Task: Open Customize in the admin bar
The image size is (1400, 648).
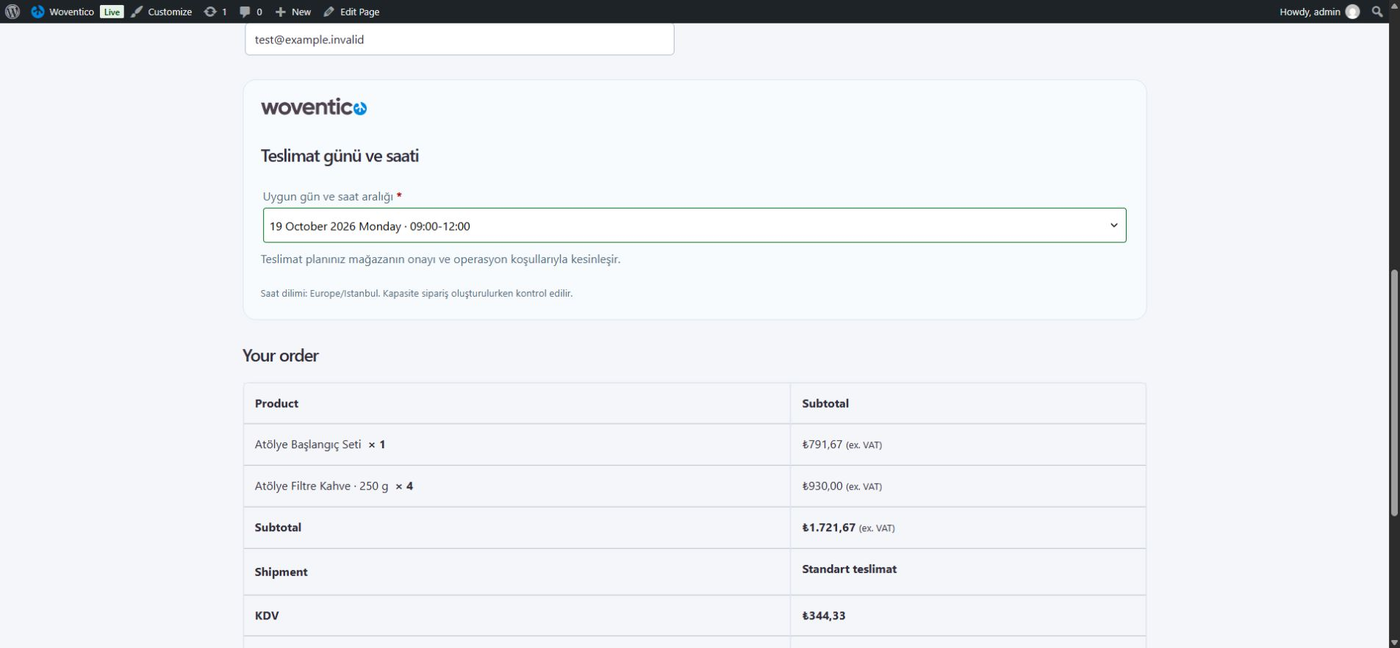Action: [x=161, y=12]
